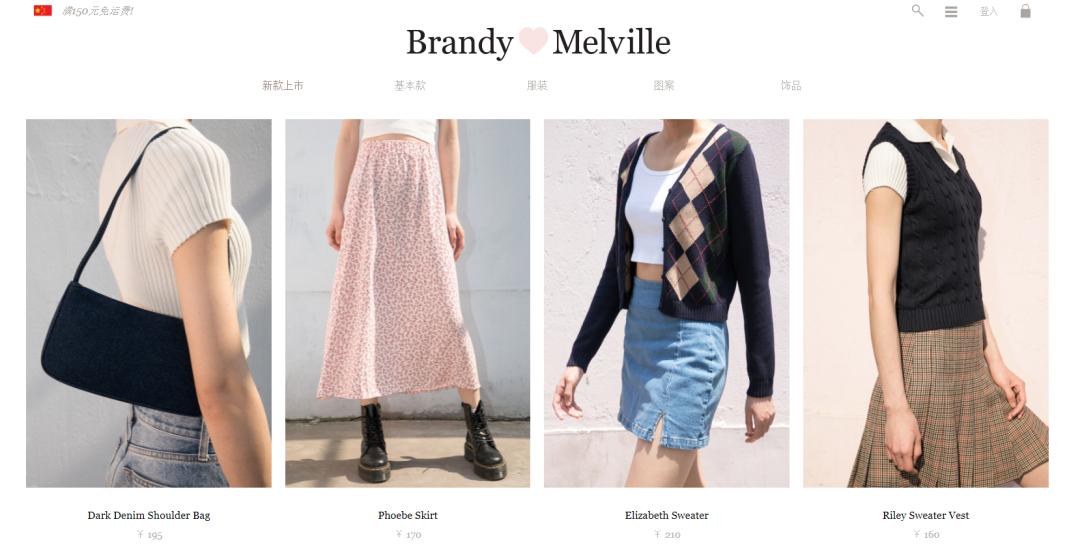
Task: Open the Riley Sweater Vest title link
Action: pos(926,515)
